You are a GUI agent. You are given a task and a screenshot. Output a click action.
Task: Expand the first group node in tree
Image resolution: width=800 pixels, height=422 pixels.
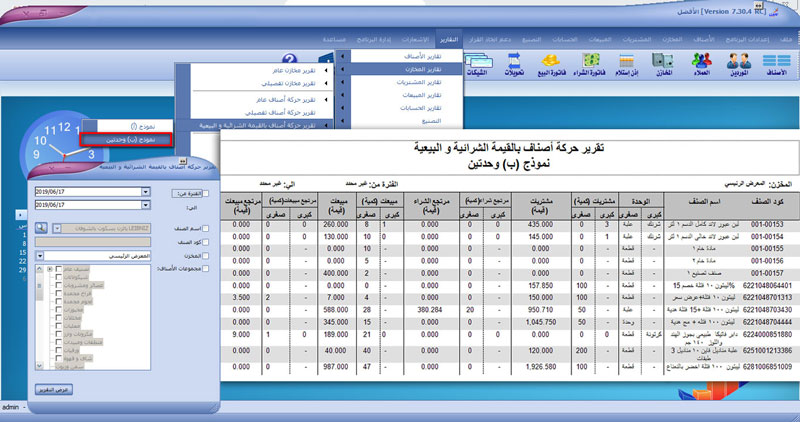[50, 269]
